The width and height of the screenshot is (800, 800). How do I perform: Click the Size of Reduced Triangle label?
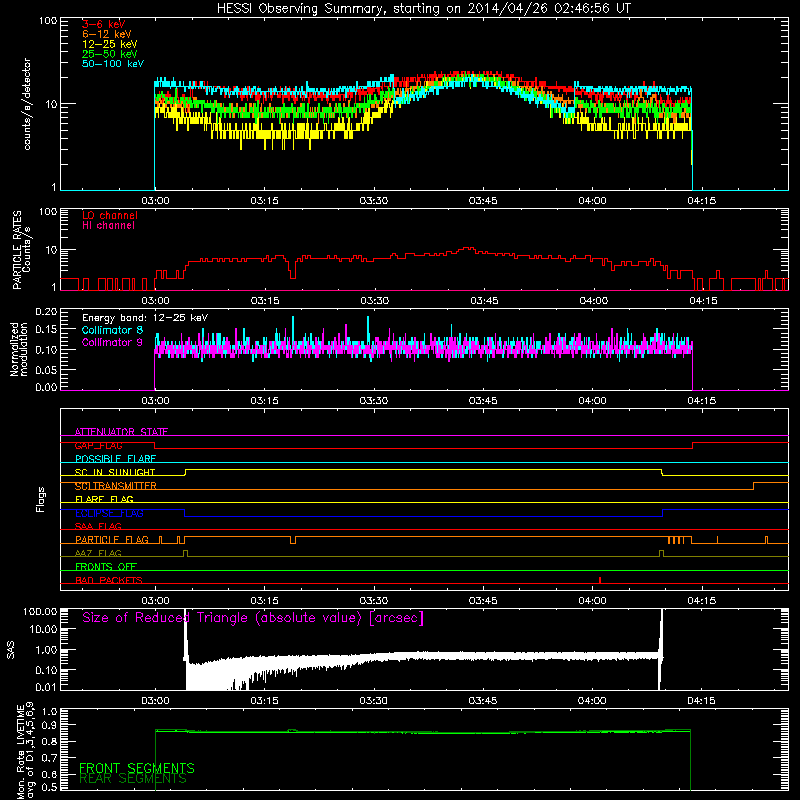coord(253,618)
